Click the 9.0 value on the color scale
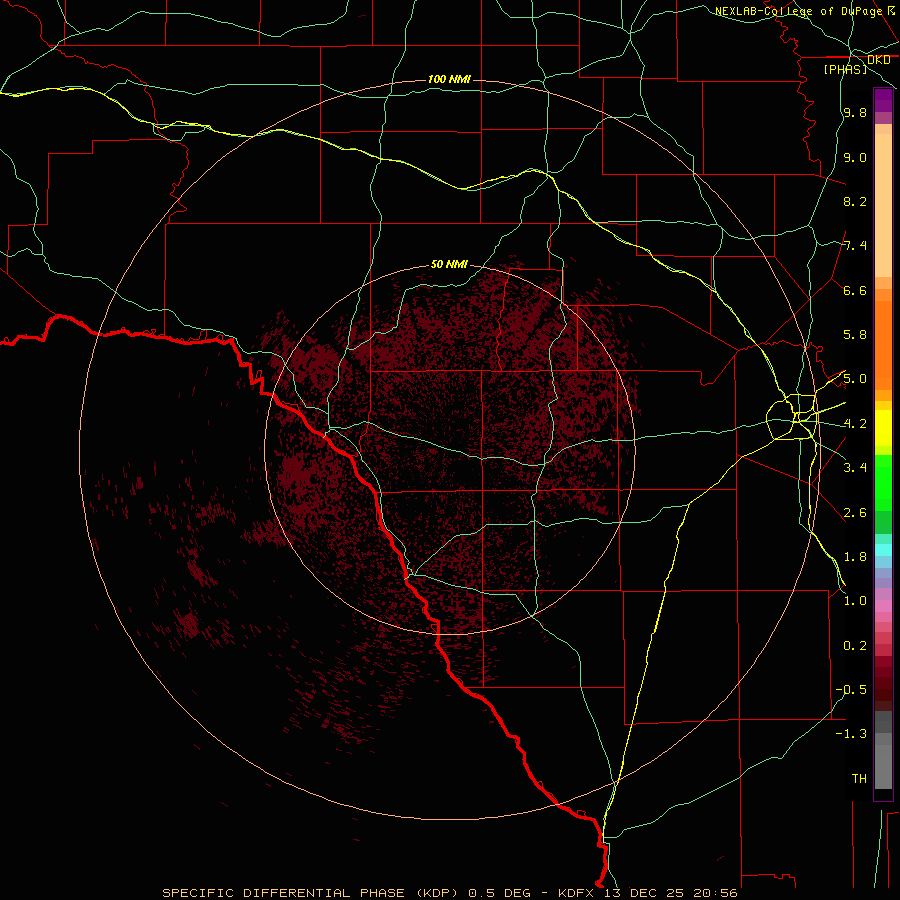The height and width of the screenshot is (900, 900). click(855, 157)
